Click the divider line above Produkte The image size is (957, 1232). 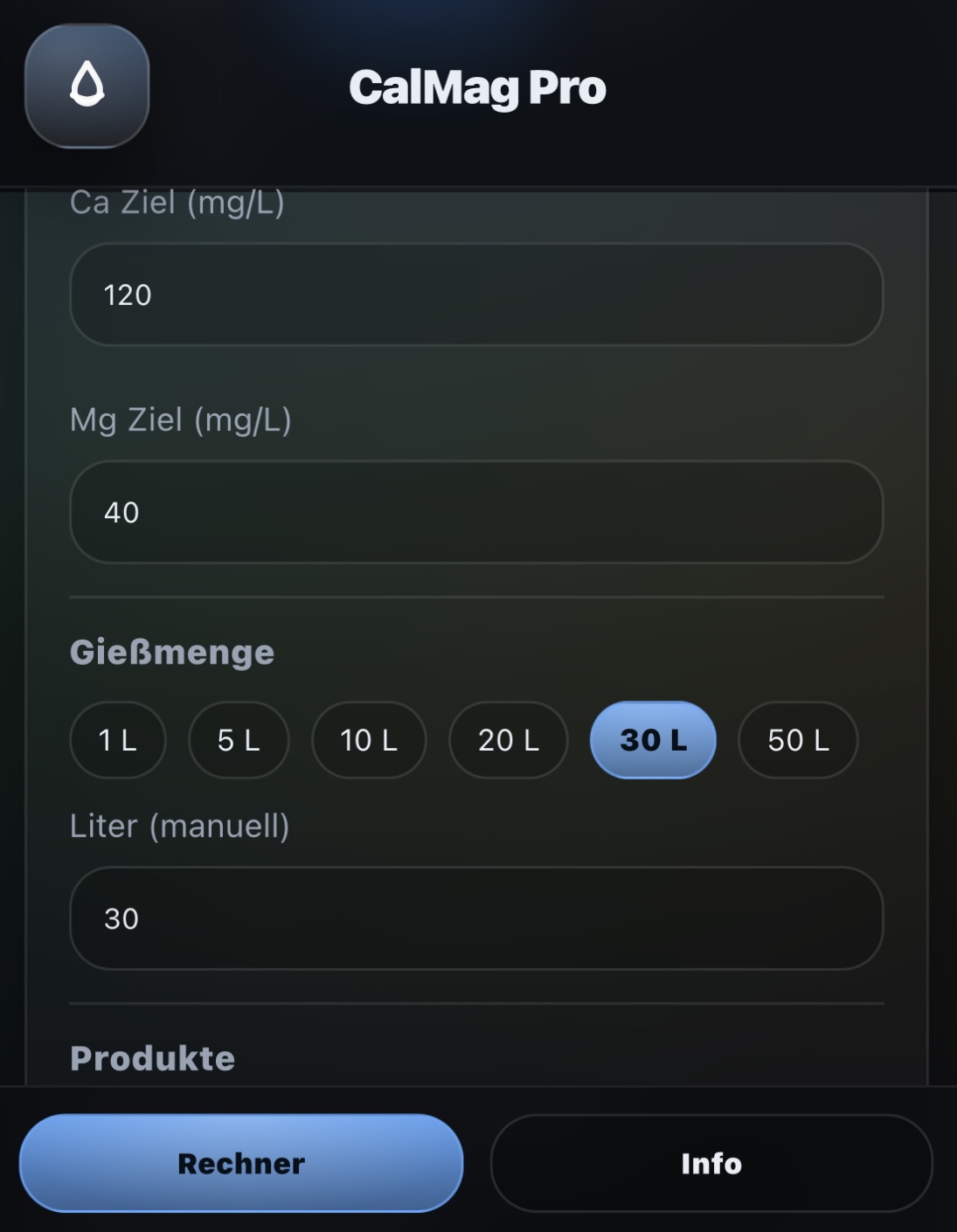[476, 1003]
